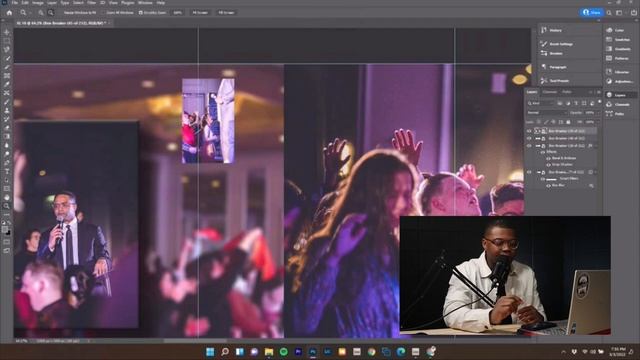Set the foreground color swatch
The height and width of the screenshot is (360, 640).
[x=5, y=230]
